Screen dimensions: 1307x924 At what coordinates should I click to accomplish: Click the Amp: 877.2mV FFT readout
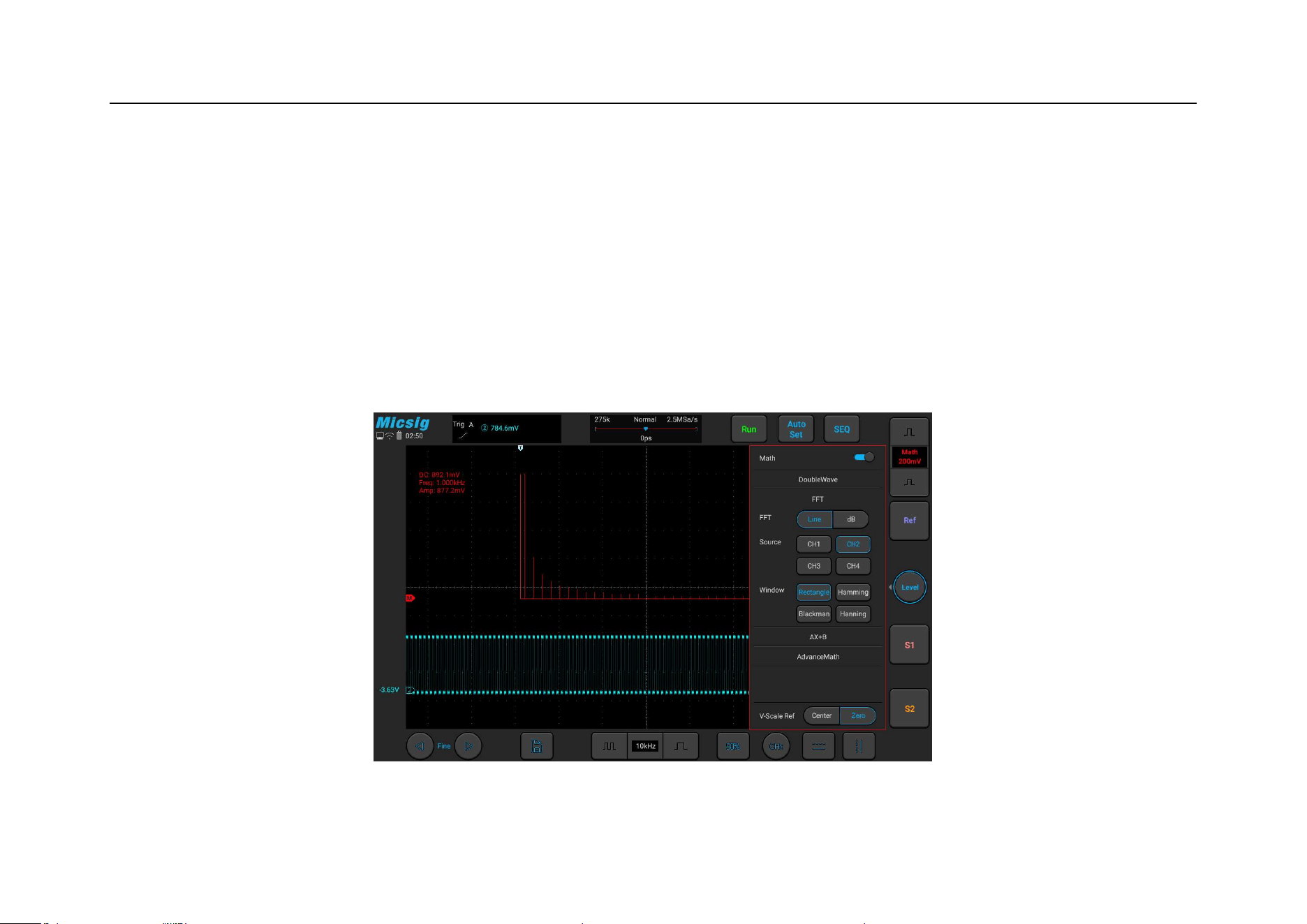coord(442,491)
